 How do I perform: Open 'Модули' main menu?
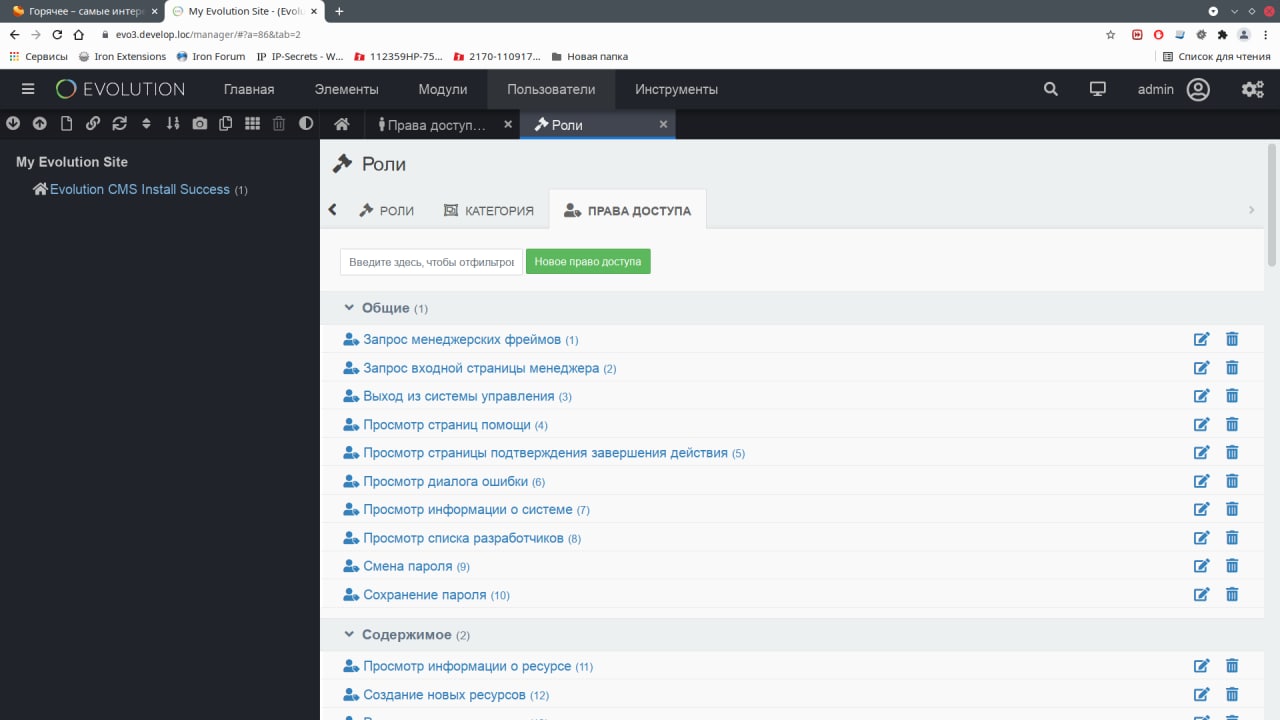[x=443, y=89]
